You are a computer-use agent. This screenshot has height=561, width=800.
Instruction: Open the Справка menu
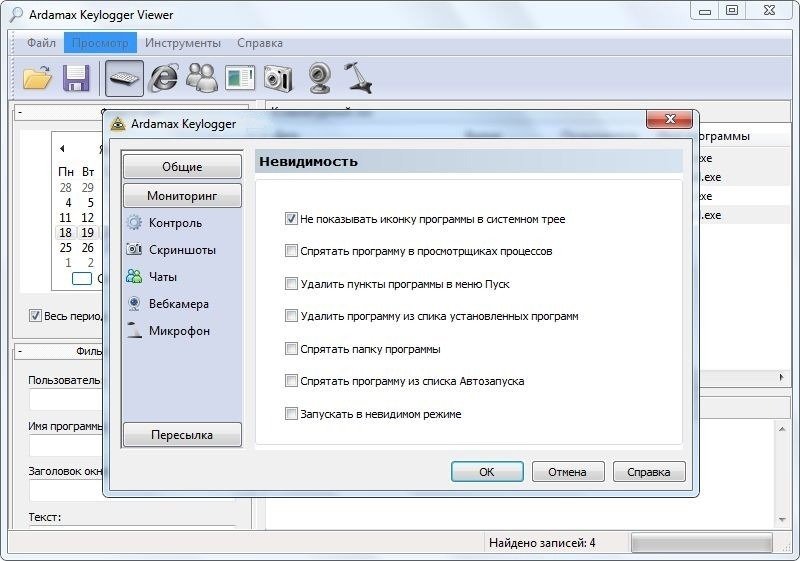[260, 43]
